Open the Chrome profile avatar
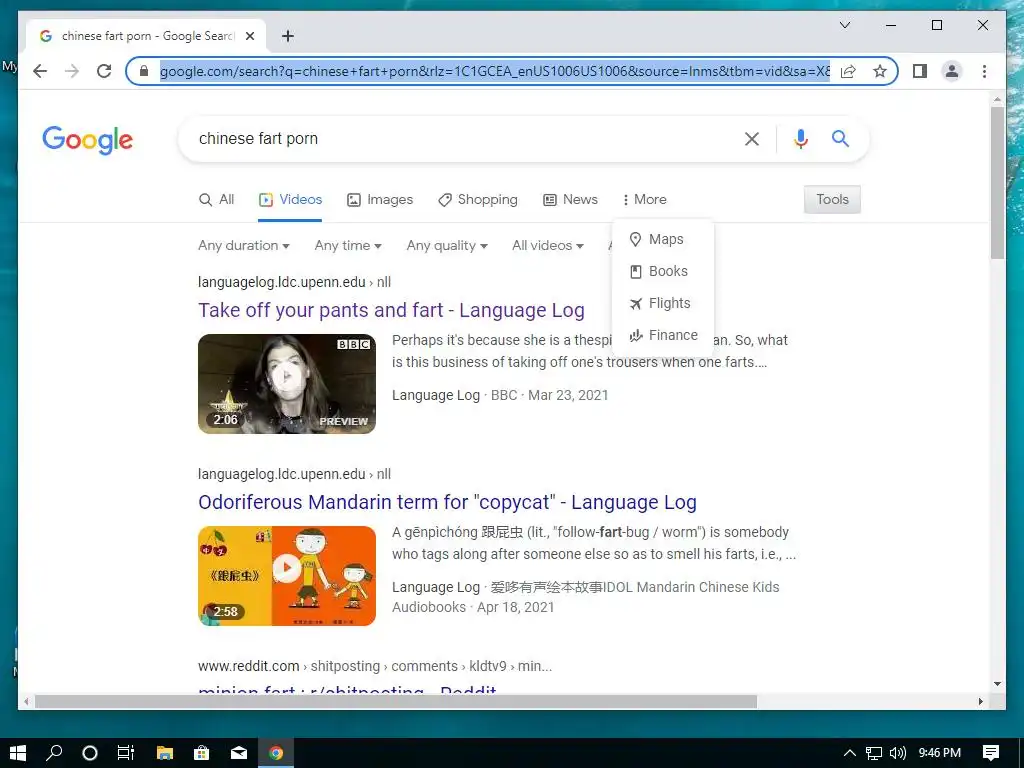Image resolution: width=1024 pixels, height=768 pixels. 952,71
